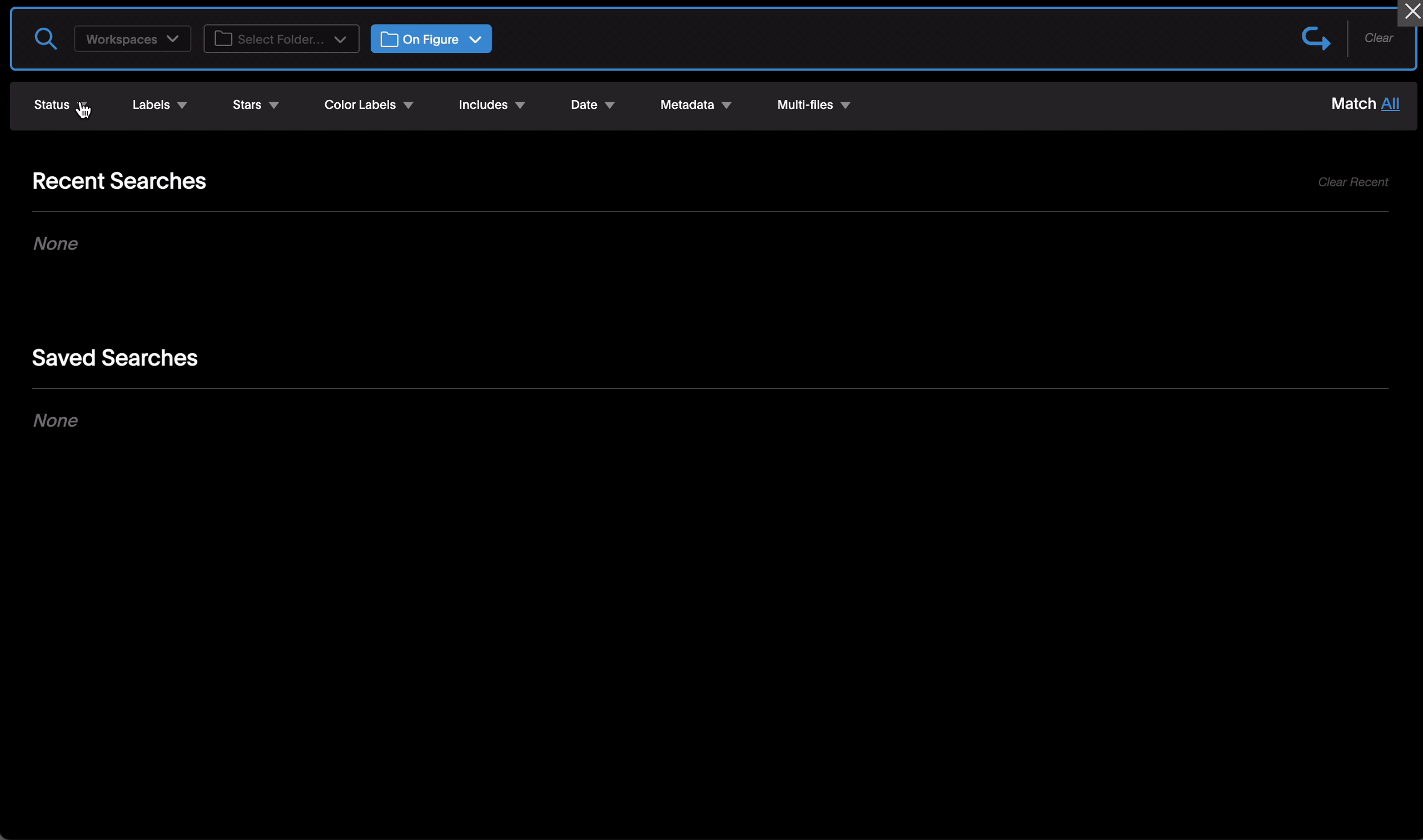Viewport: 1423px width, 840px height.
Task: Run search with the blue arrow icon
Action: coord(1315,38)
